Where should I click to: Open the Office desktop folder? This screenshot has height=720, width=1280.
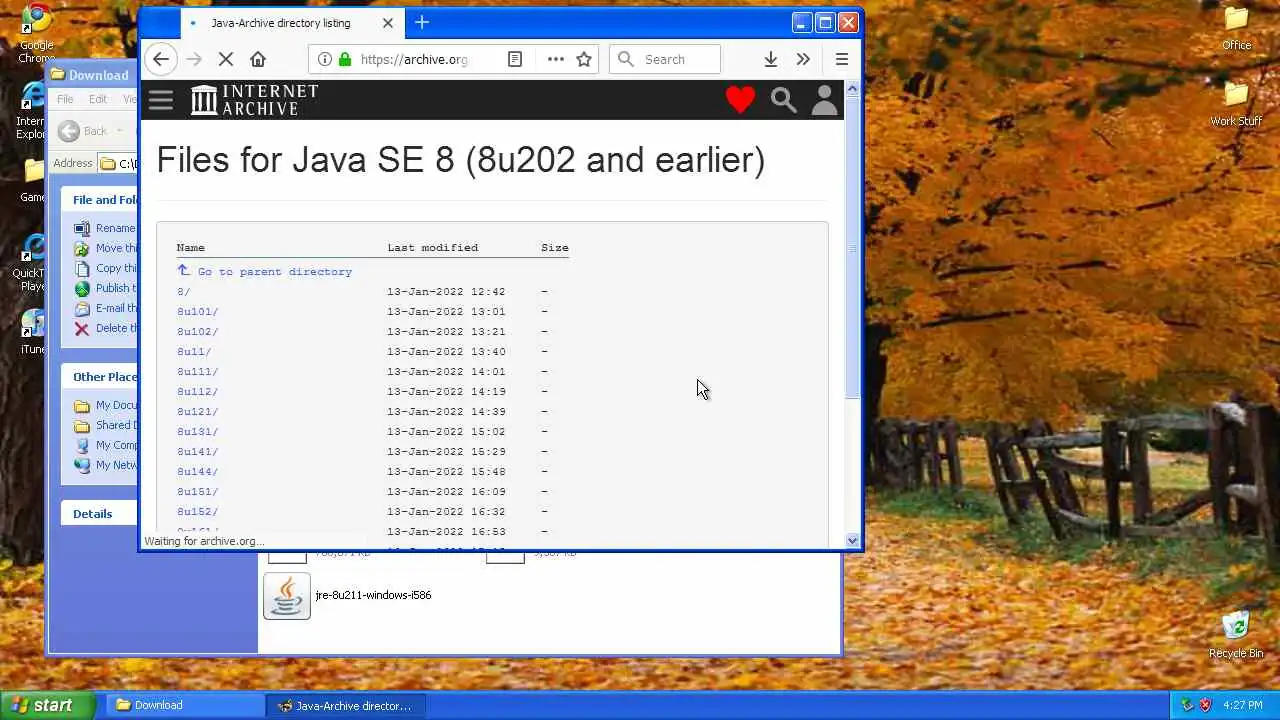[1237, 28]
